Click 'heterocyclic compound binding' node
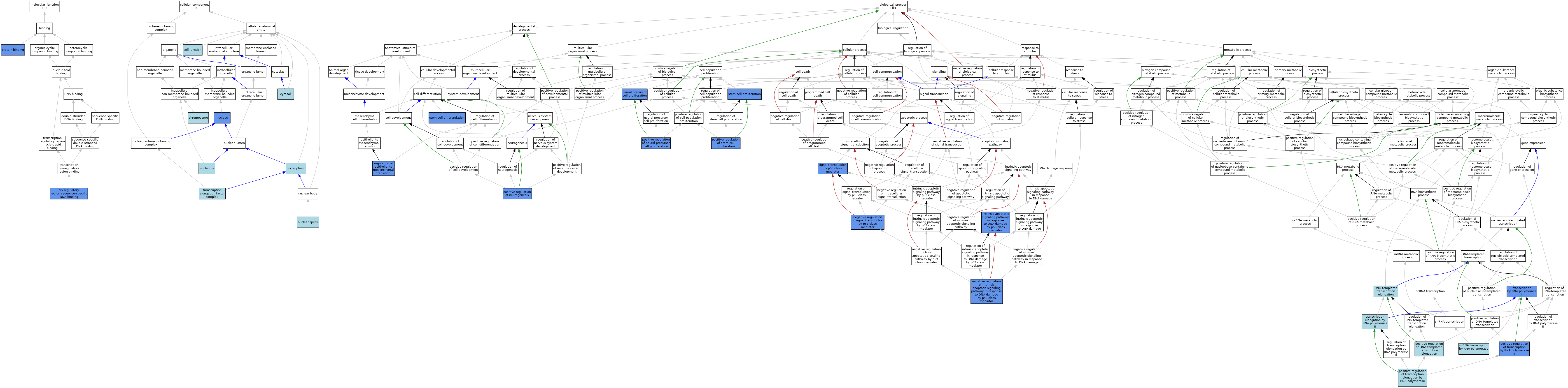Image resolution: width=1568 pixels, height=388 pixels. pos(79,50)
